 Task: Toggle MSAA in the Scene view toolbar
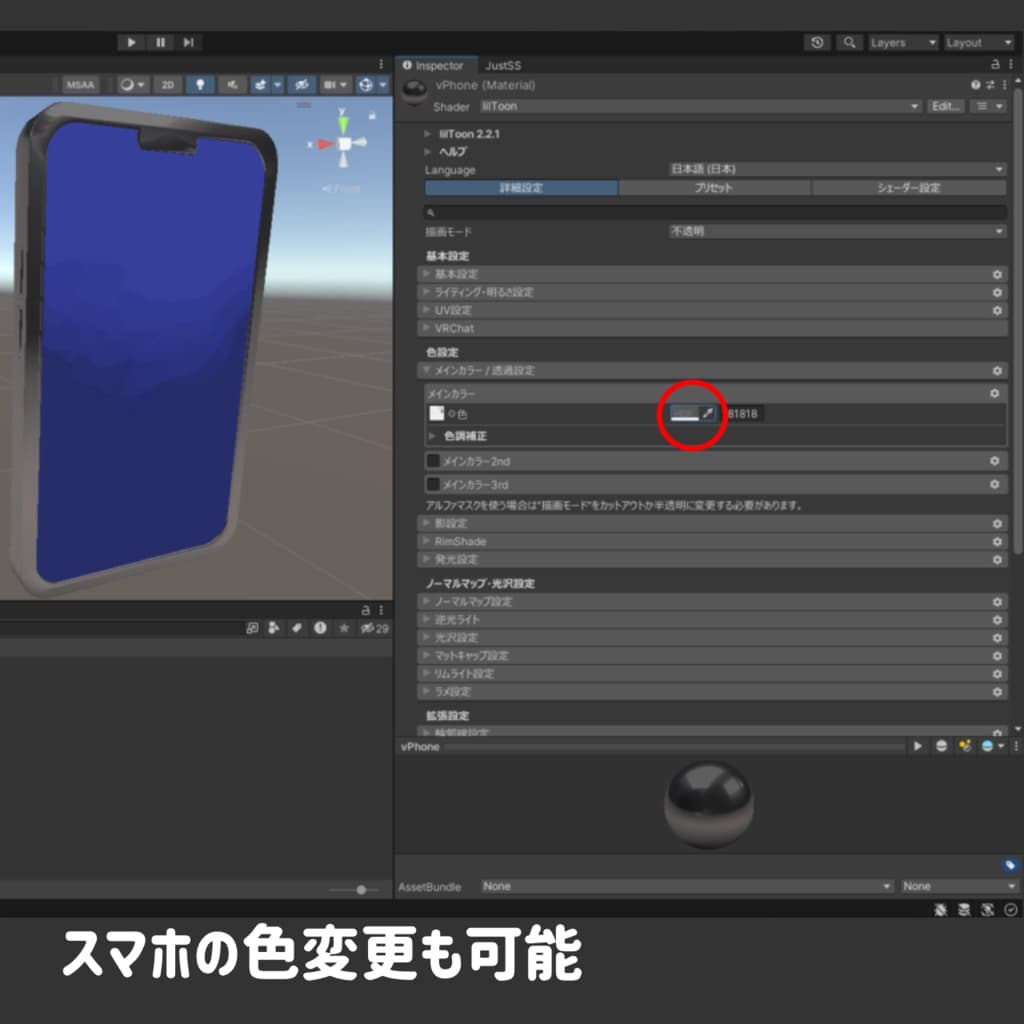point(80,84)
